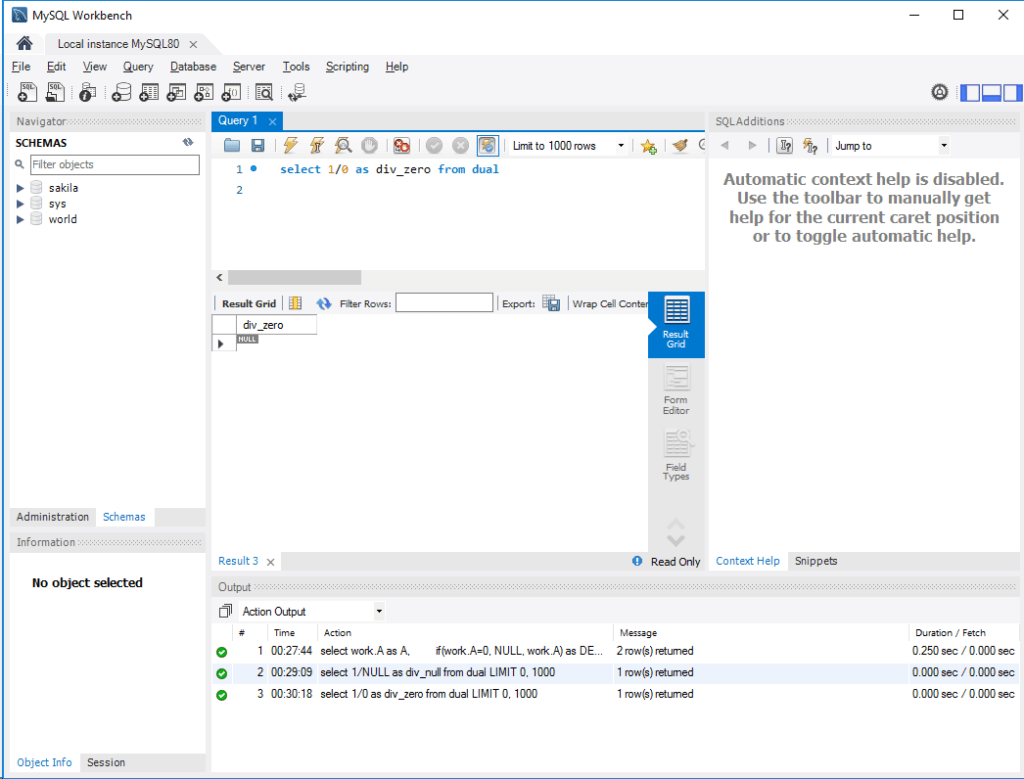Rollback transaction X icon
Viewport: 1024px width, 779px height.
tap(460, 146)
